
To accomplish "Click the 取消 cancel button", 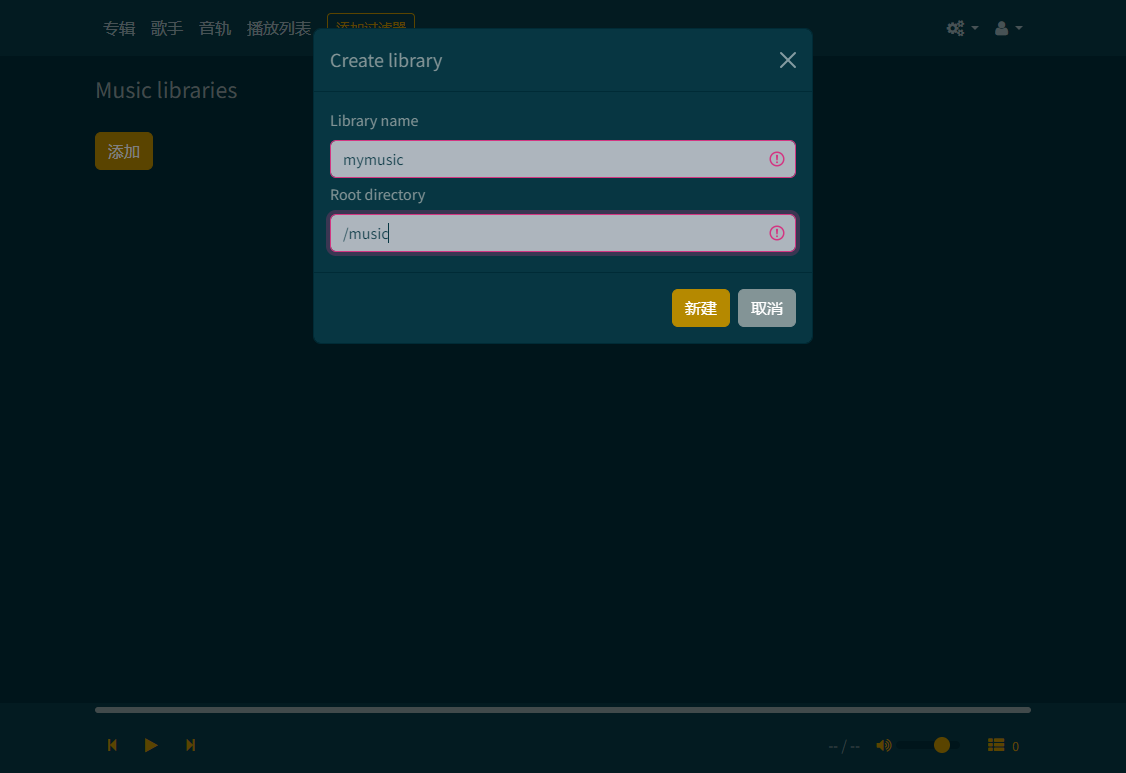I will point(767,308).
